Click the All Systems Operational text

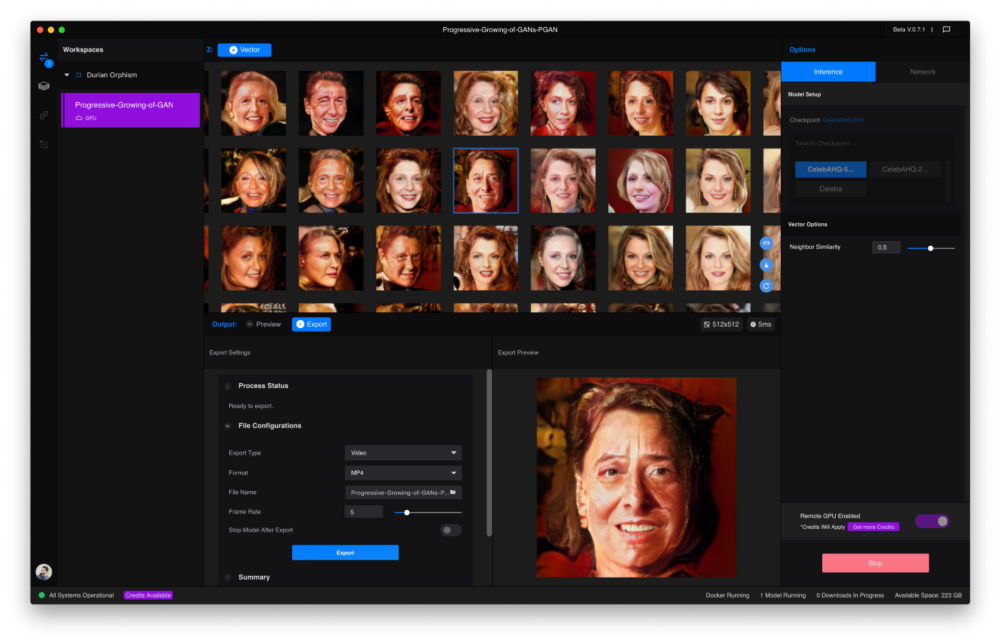(82, 595)
